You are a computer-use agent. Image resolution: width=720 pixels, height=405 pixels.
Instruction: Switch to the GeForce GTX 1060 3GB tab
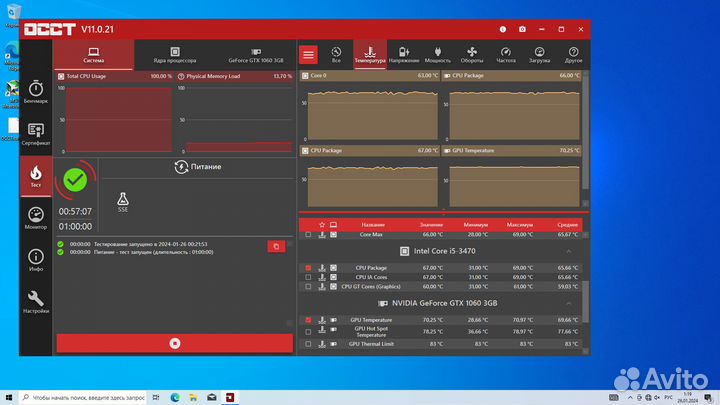(255, 54)
